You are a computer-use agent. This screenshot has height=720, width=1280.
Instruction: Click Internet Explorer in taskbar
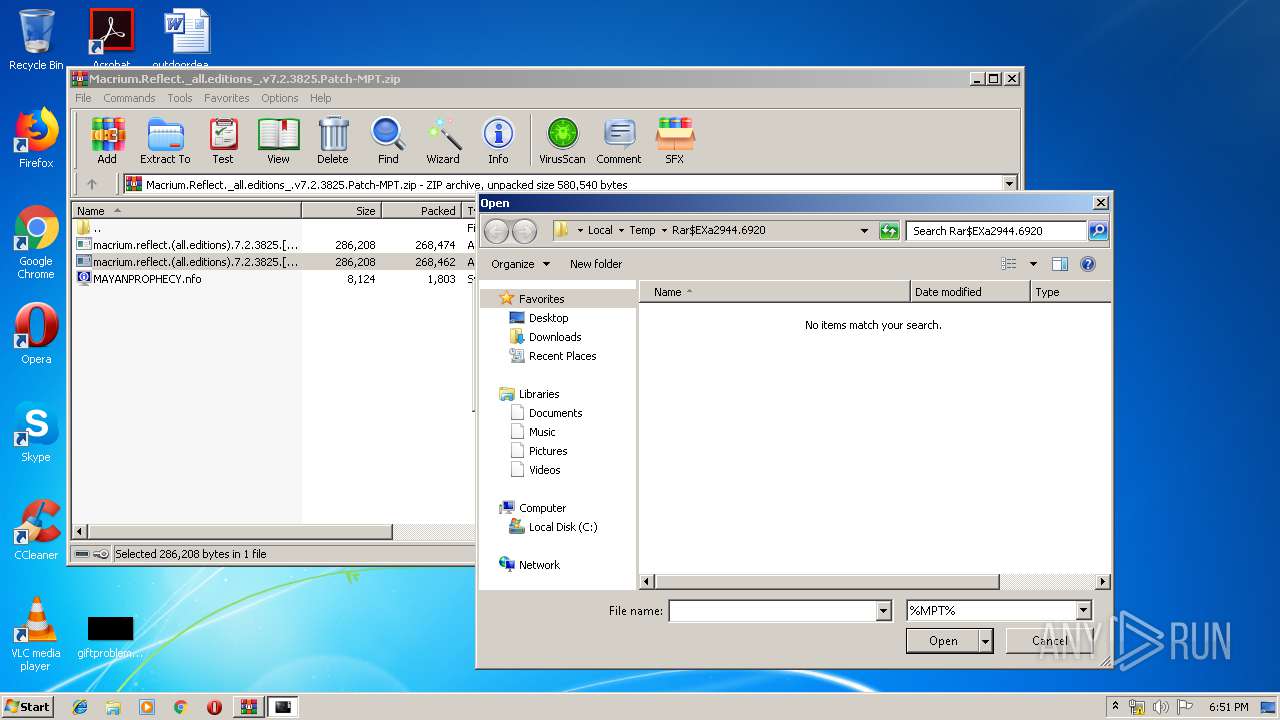click(80, 707)
